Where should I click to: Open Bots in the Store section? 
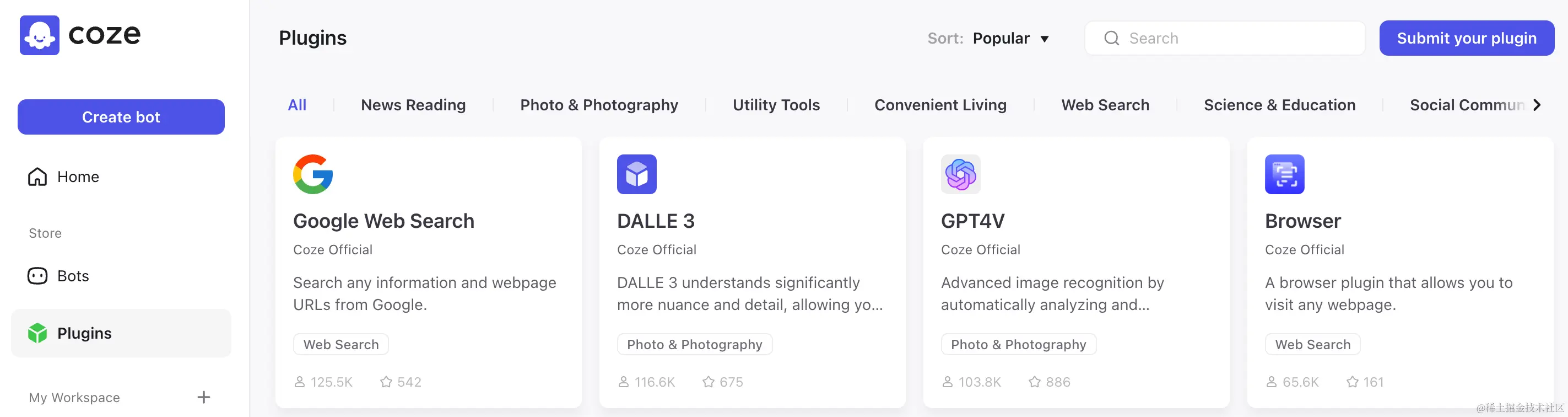coord(72,276)
